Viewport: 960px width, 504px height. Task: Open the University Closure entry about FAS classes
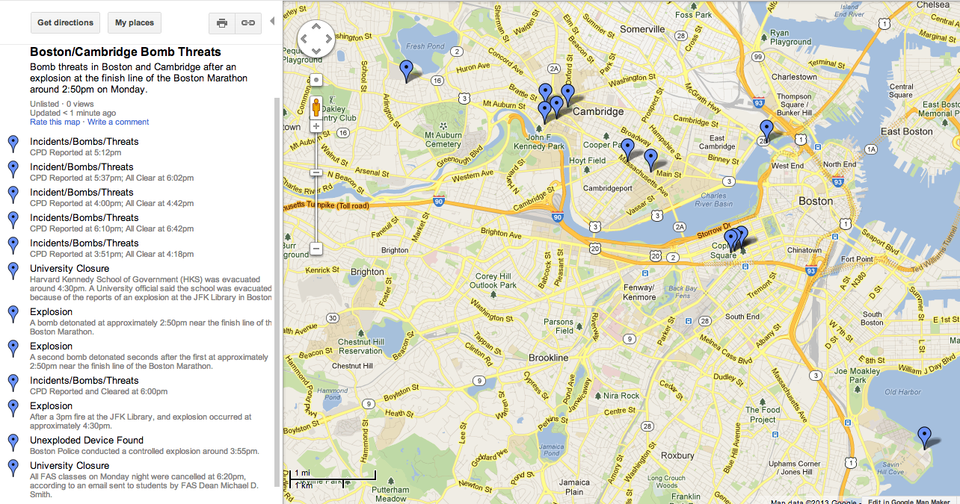point(70,466)
